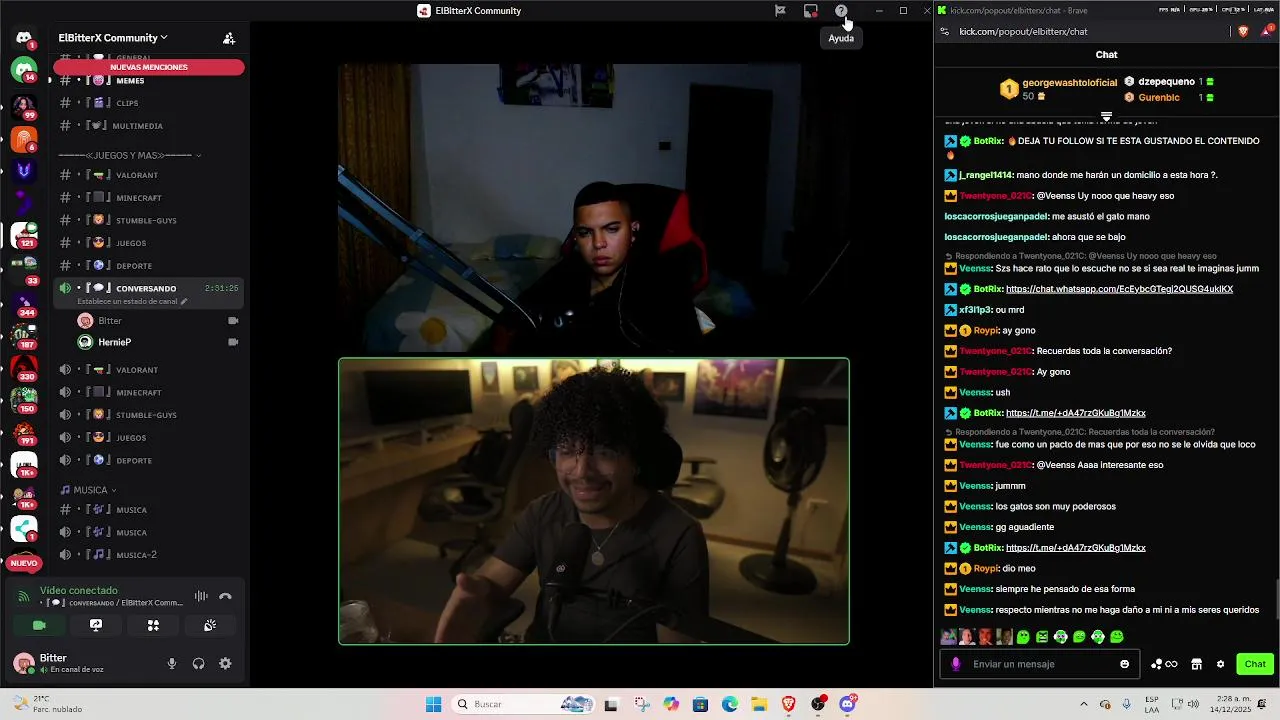The width and height of the screenshot is (1280, 720).
Task: Open first t.me link from BotRix
Action: tap(1075, 413)
